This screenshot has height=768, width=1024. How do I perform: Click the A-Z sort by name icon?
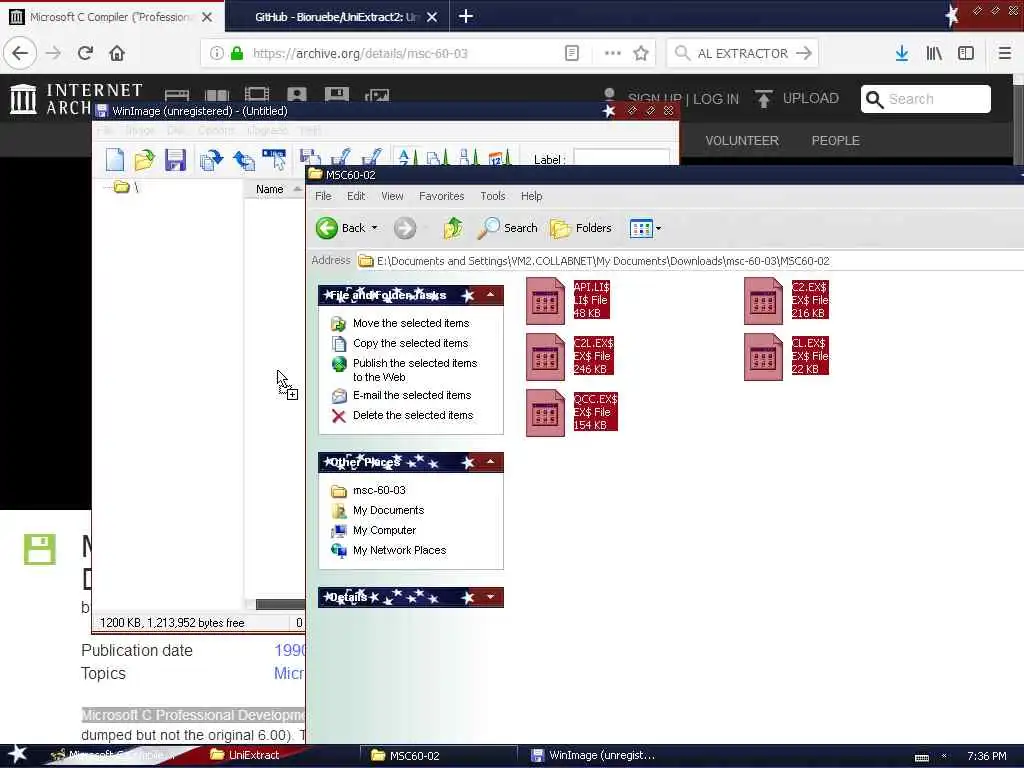(x=405, y=157)
